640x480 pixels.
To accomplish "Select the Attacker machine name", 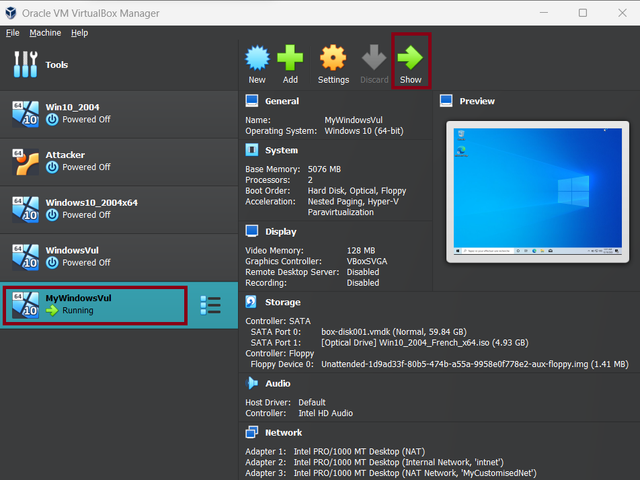I will (x=65, y=155).
